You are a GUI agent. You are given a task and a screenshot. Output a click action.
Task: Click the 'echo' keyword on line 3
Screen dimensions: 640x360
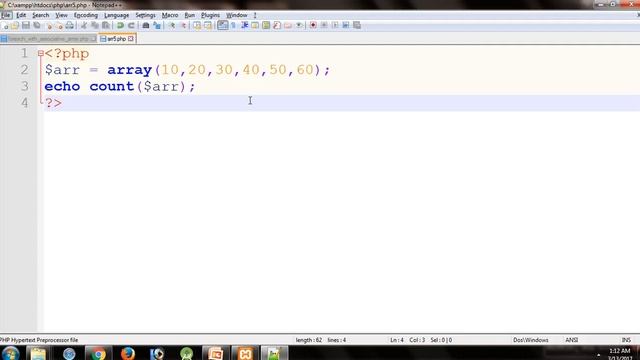[62, 86]
